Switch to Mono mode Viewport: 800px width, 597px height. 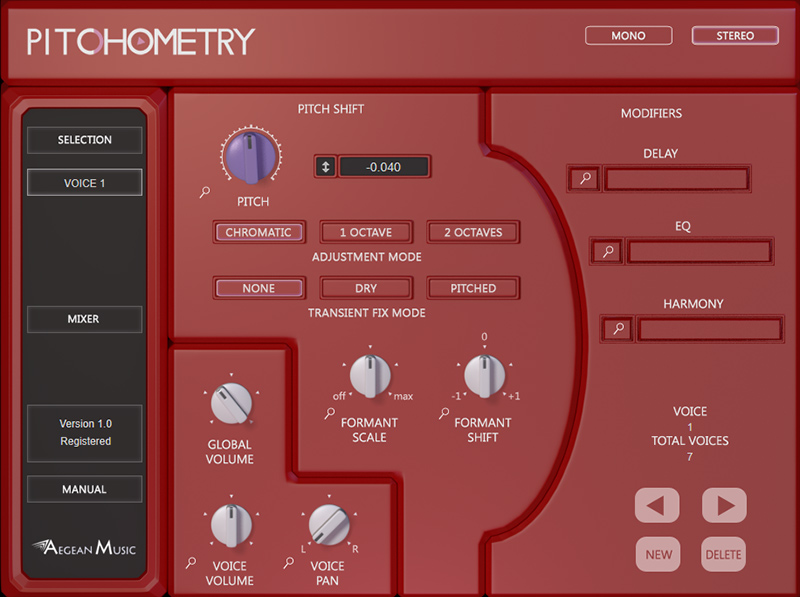628,36
